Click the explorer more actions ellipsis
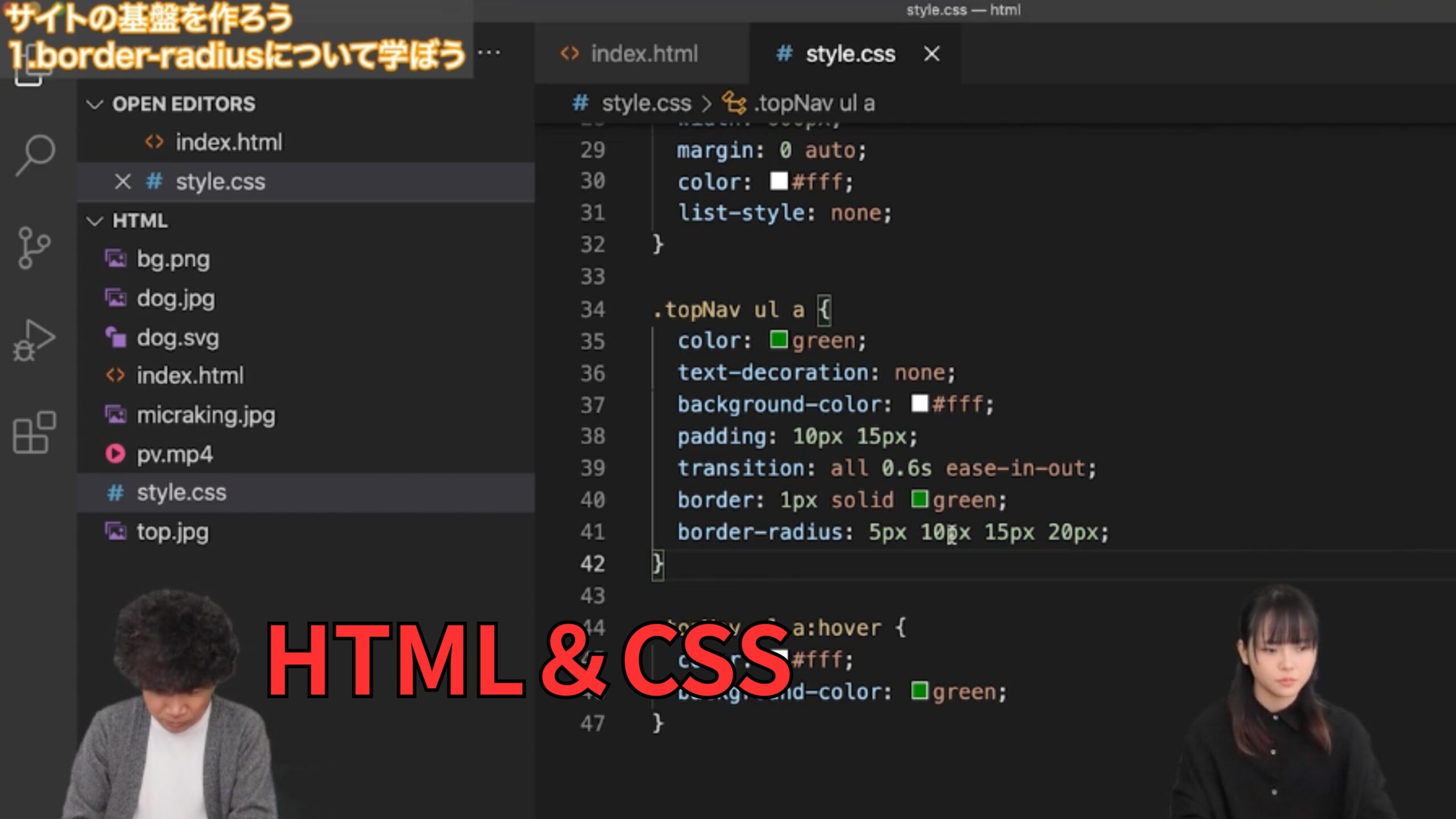This screenshot has width=1456, height=819. tap(489, 53)
